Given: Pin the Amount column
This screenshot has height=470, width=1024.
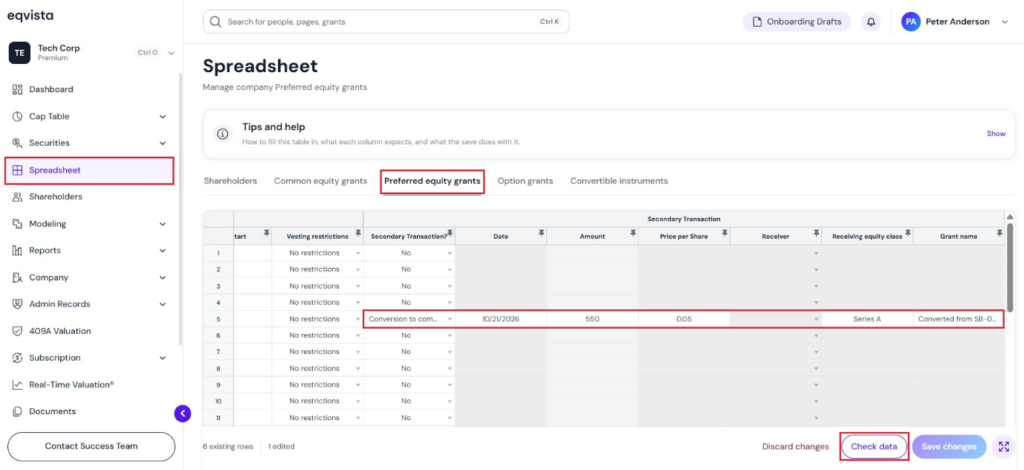Looking at the screenshot, I should click(x=633, y=233).
